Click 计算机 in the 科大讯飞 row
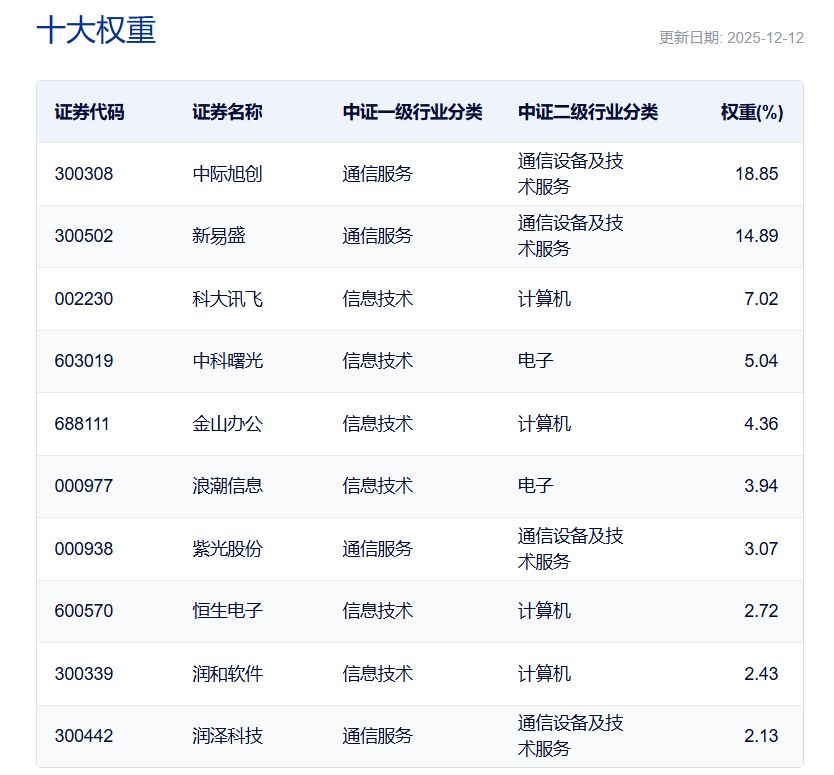This screenshot has width=834, height=775. [x=544, y=299]
